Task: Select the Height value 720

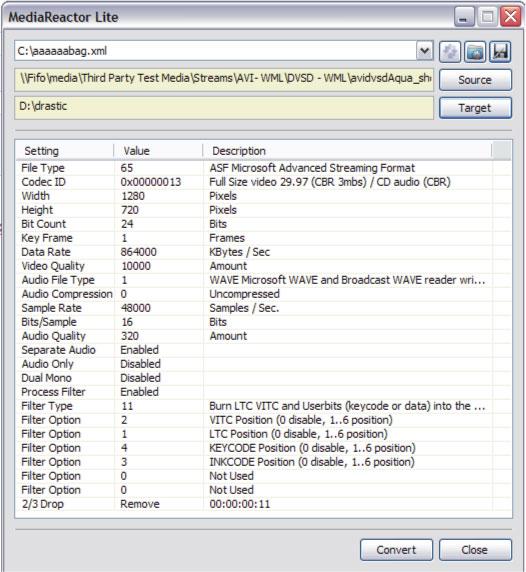Action: (x=130, y=210)
